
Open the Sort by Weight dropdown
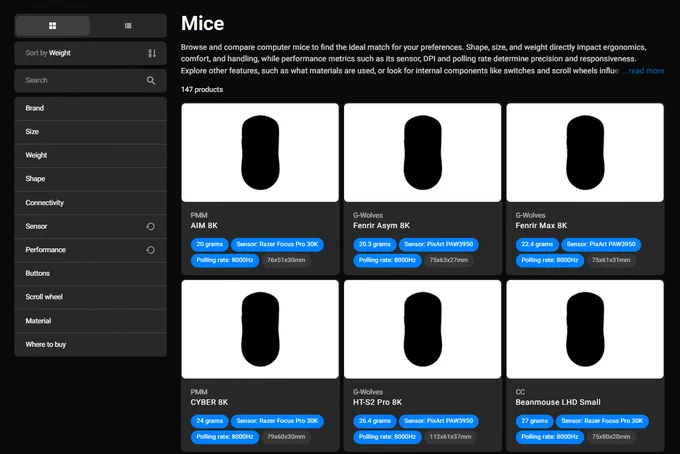90,53
